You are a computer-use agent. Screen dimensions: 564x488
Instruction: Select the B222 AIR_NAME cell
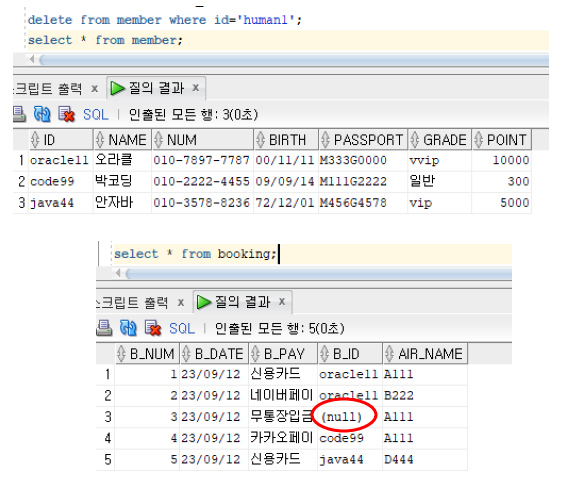[425, 396]
